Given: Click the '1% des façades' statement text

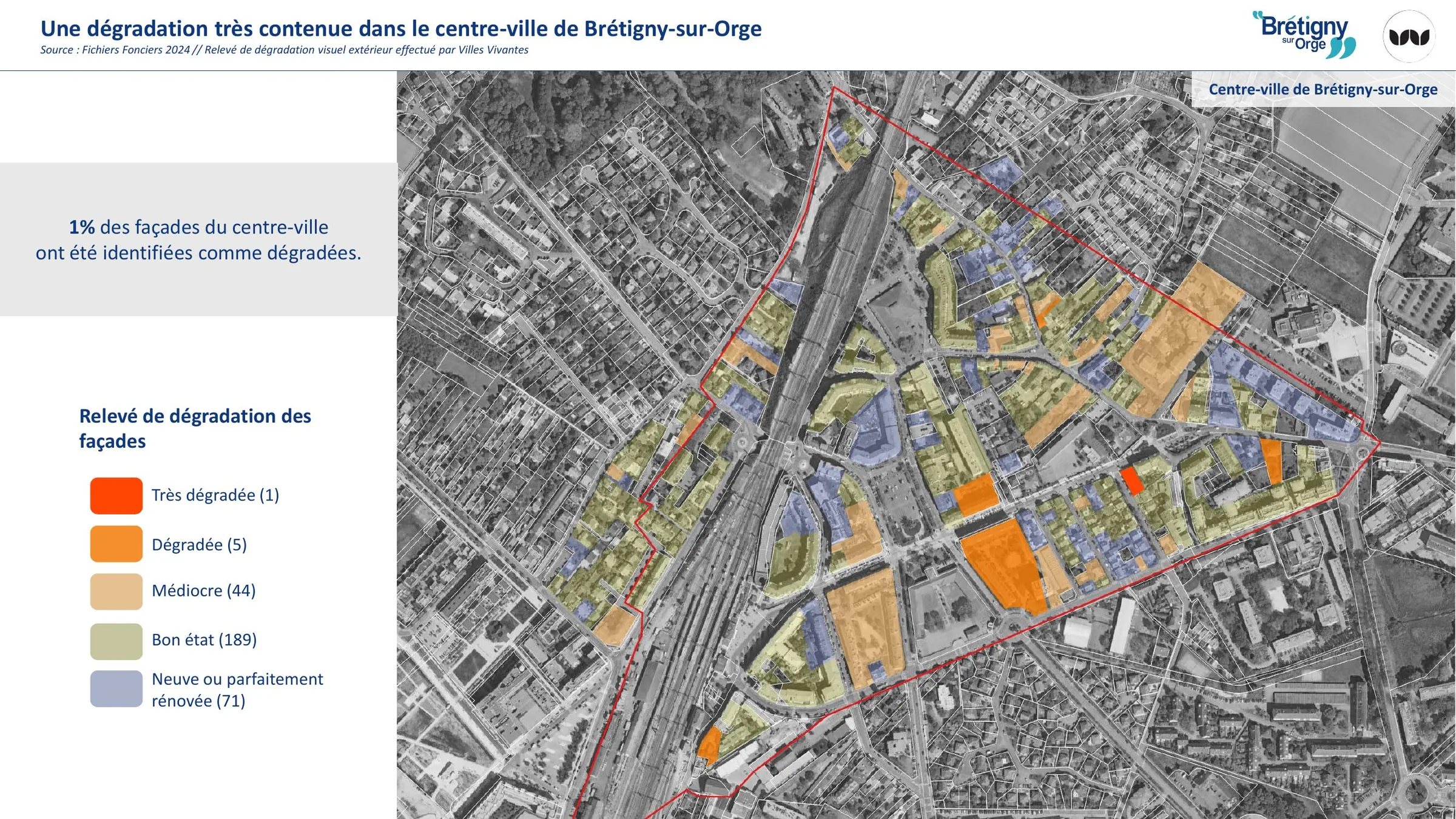Looking at the screenshot, I should [x=198, y=240].
